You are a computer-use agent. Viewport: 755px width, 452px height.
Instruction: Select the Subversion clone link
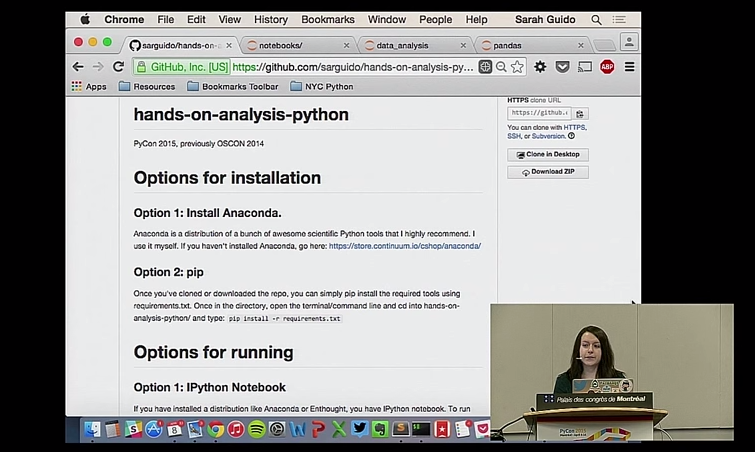548,136
